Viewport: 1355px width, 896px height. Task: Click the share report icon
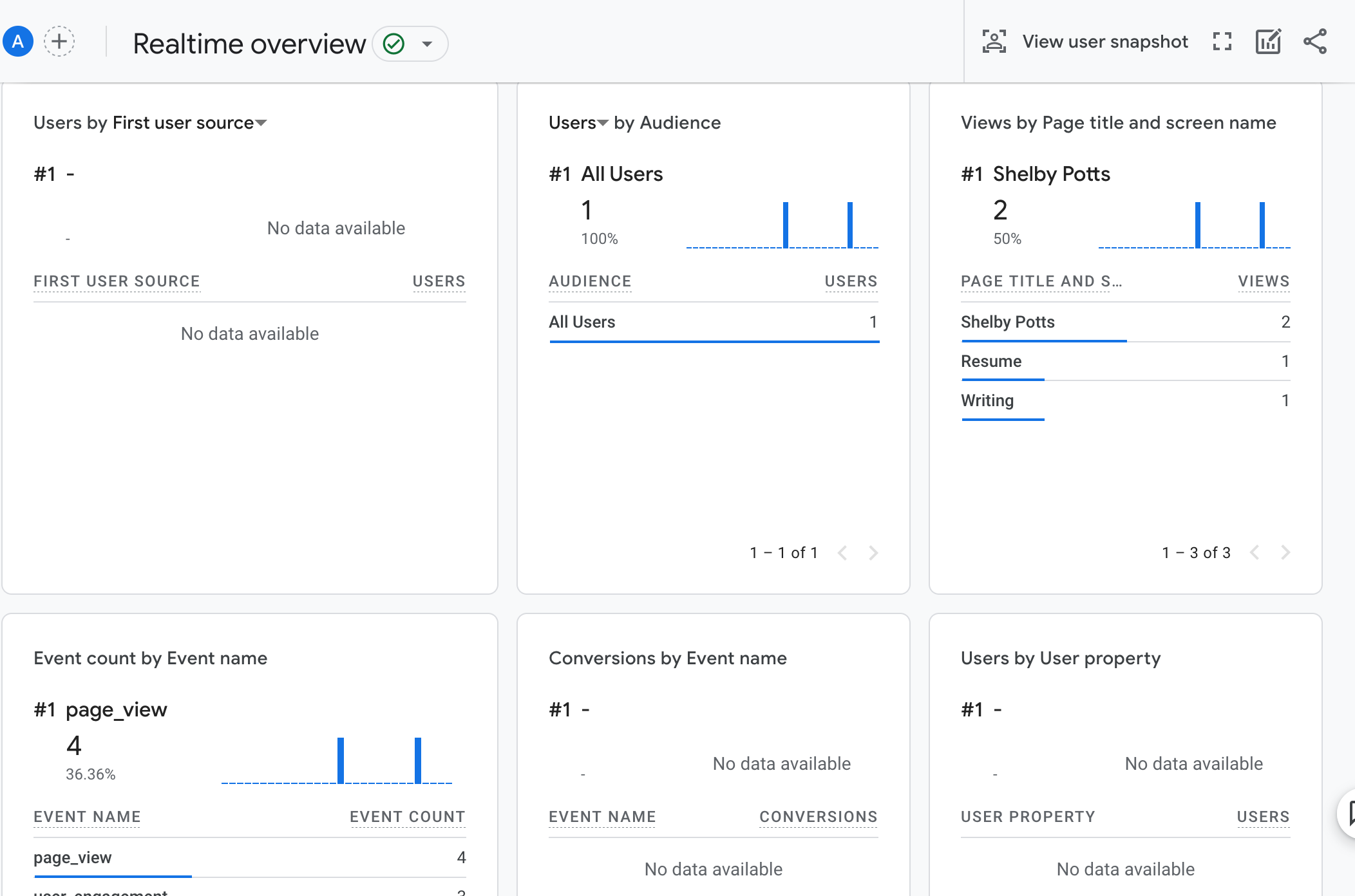click(1315, 42)
